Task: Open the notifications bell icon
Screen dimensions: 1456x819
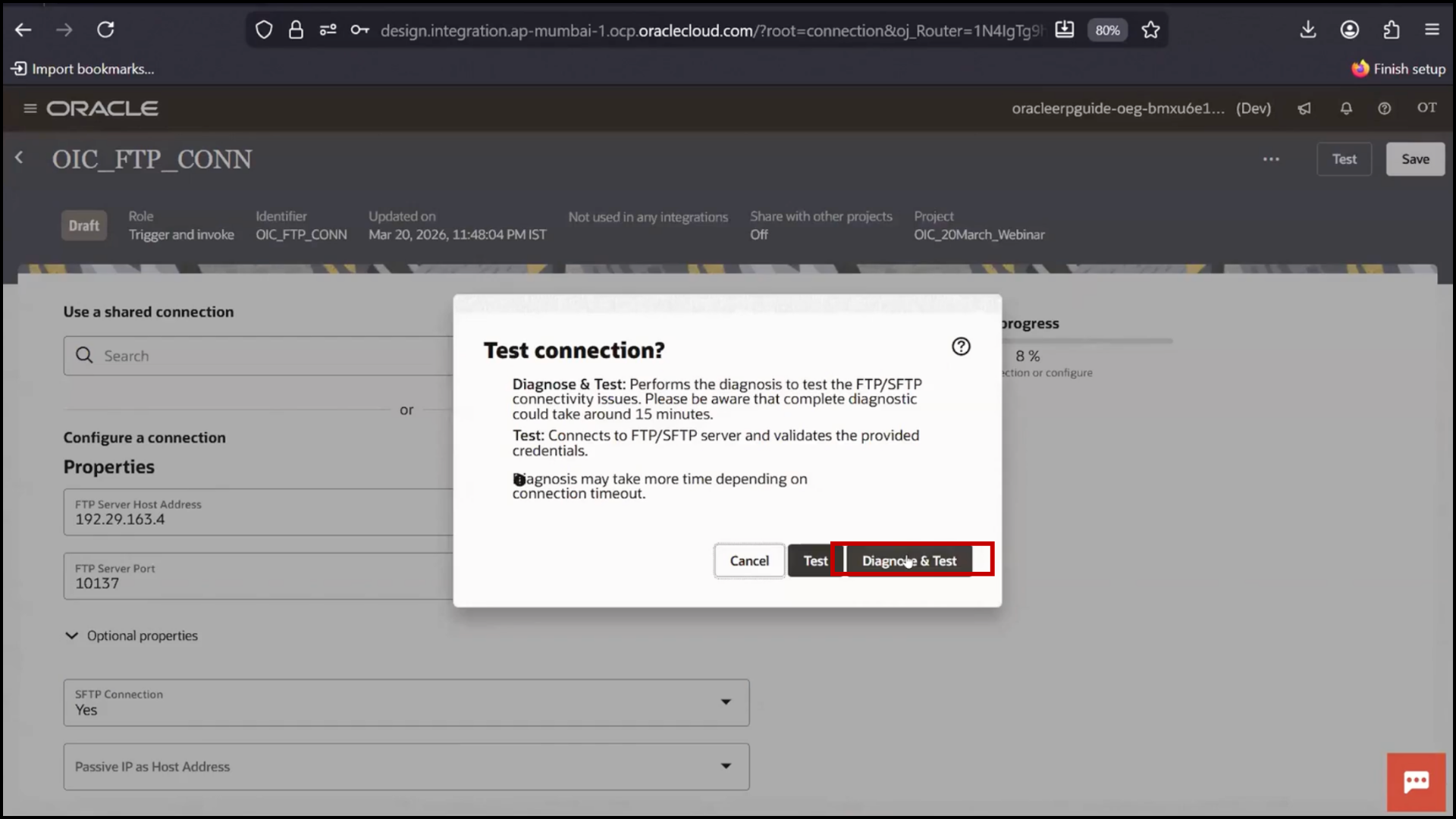Action: click(x=1346, y=108)
